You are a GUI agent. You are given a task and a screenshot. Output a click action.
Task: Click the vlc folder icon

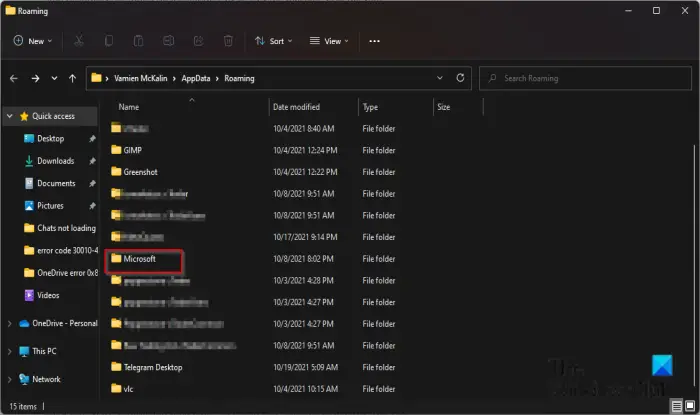pos(116,388)
